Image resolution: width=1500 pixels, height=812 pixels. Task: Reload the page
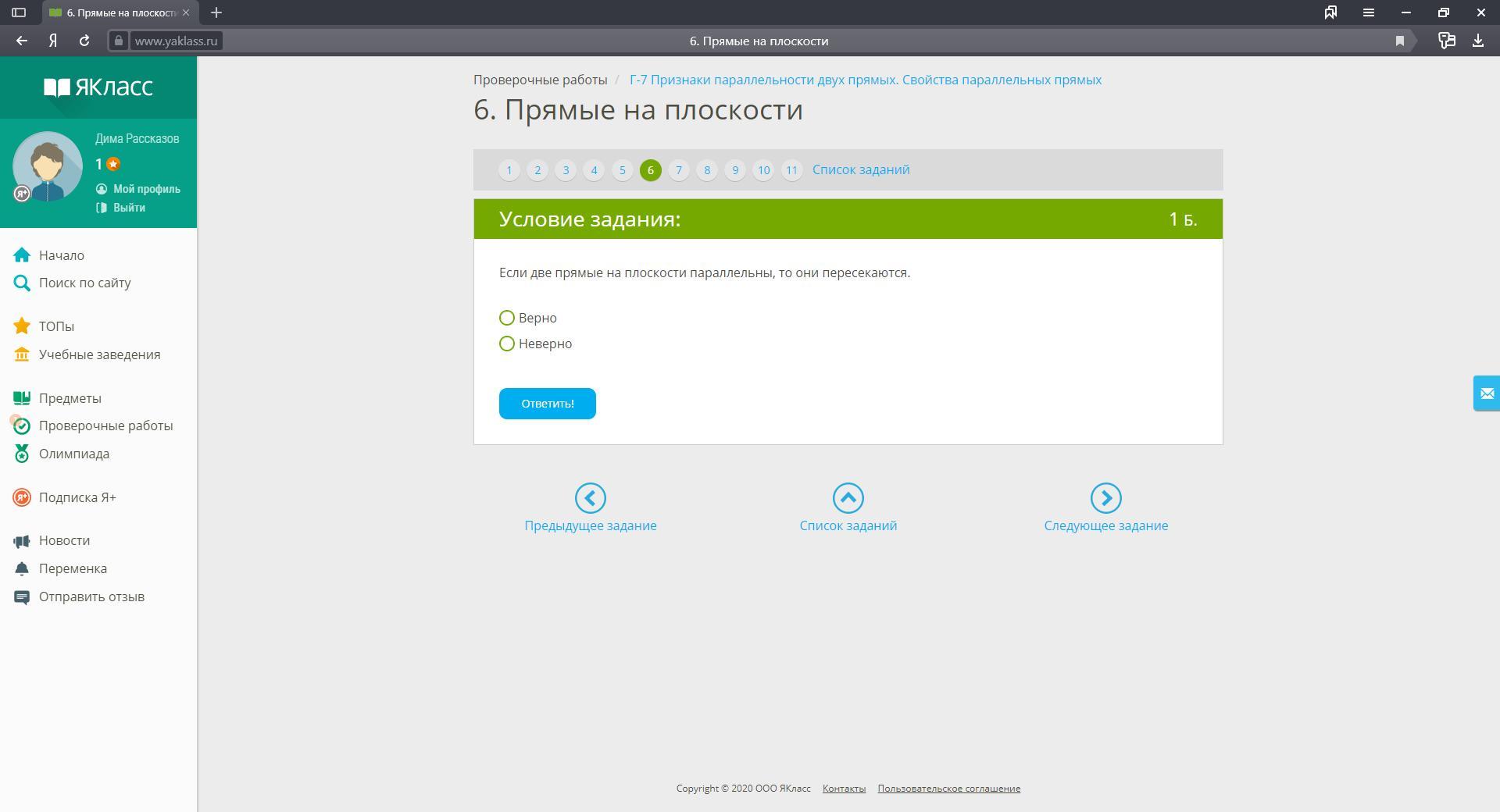pos(84,41)
